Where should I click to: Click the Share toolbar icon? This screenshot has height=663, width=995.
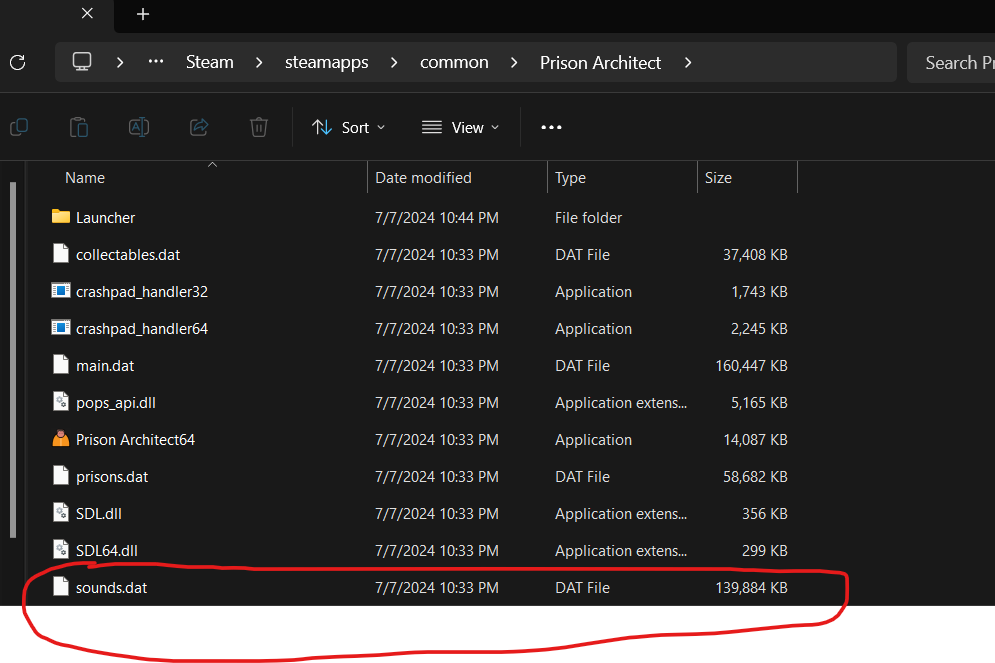199,127
